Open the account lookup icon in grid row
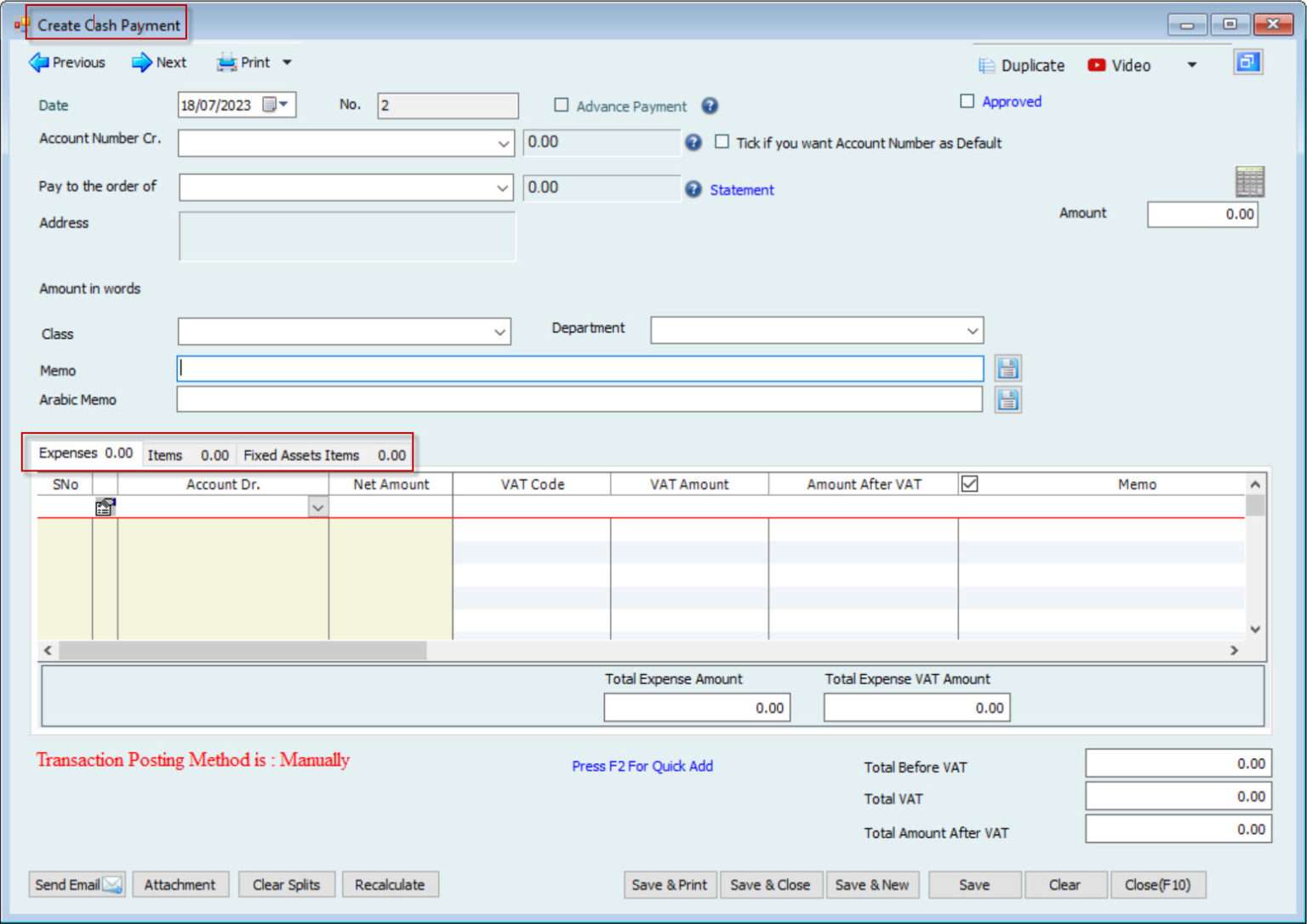The image size is (1307, 924). click(x=105, y=507)
